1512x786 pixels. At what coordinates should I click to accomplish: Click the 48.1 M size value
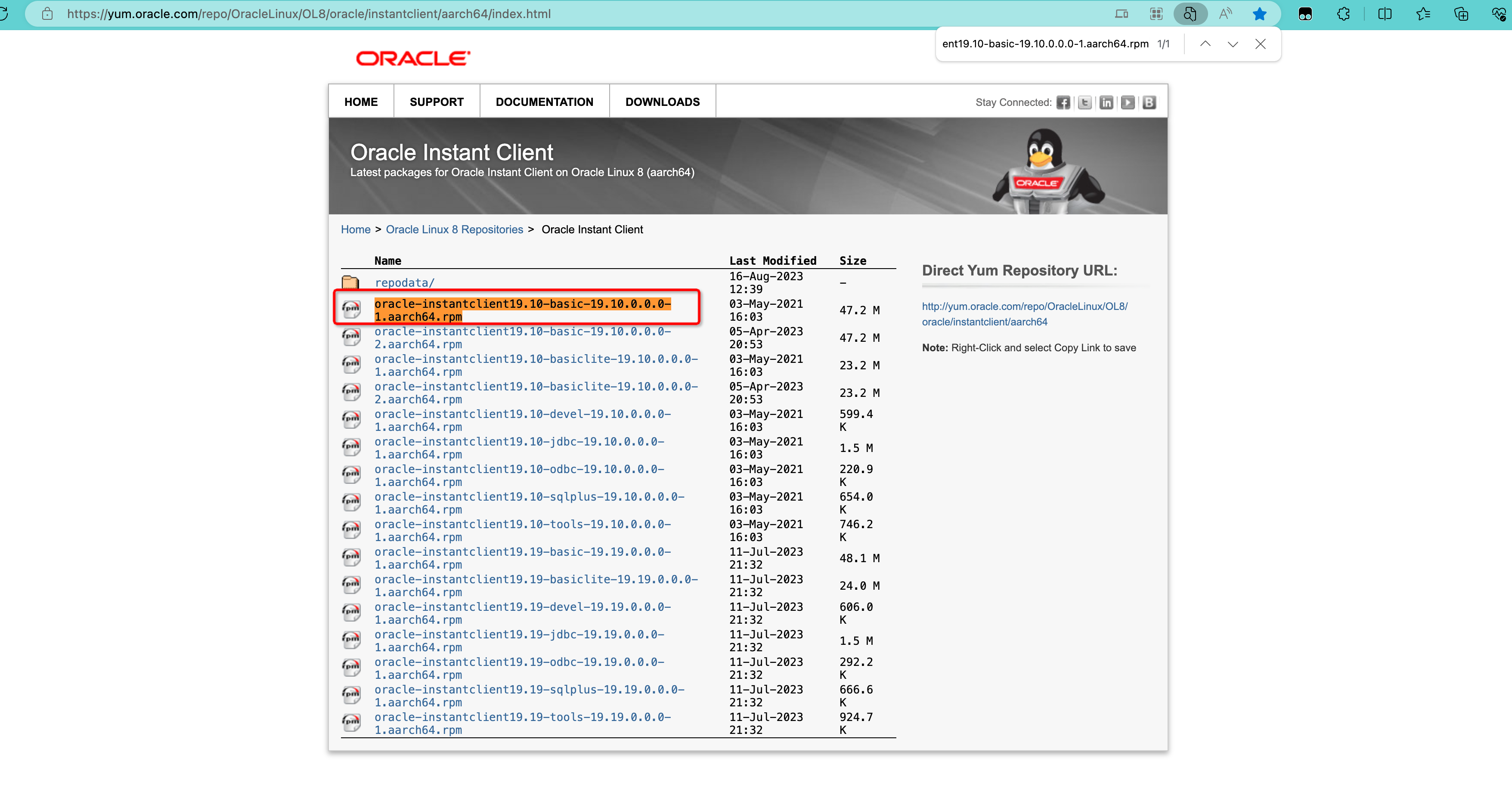[x=859, y=558]
